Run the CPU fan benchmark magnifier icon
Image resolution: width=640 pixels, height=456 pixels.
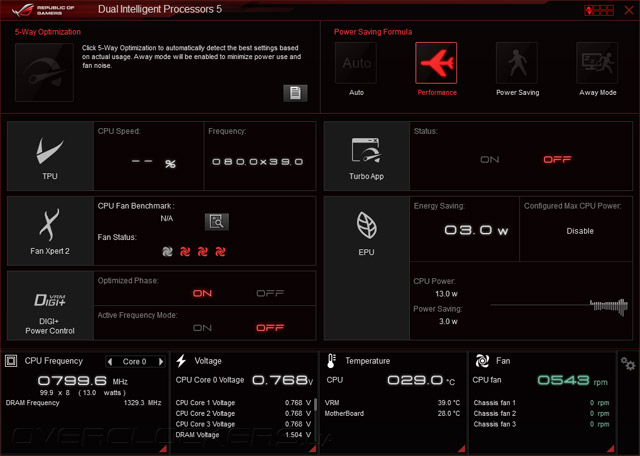click(x=217, y=222)
